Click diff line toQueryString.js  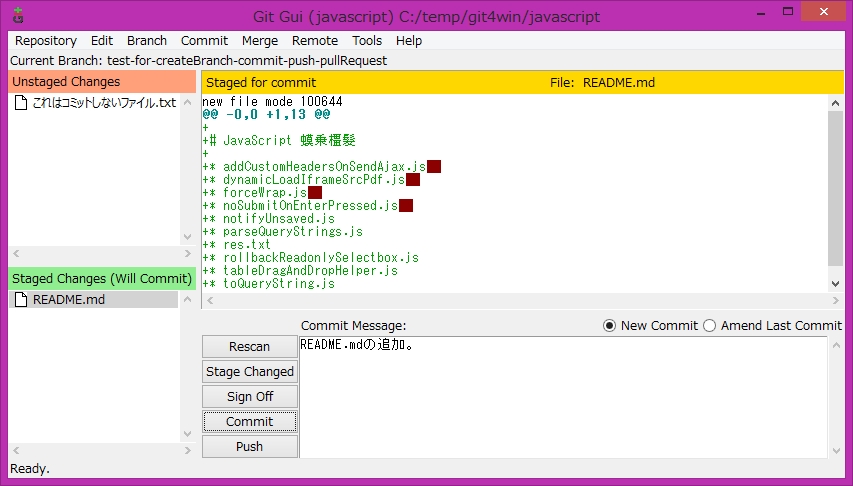click(268, 284)
